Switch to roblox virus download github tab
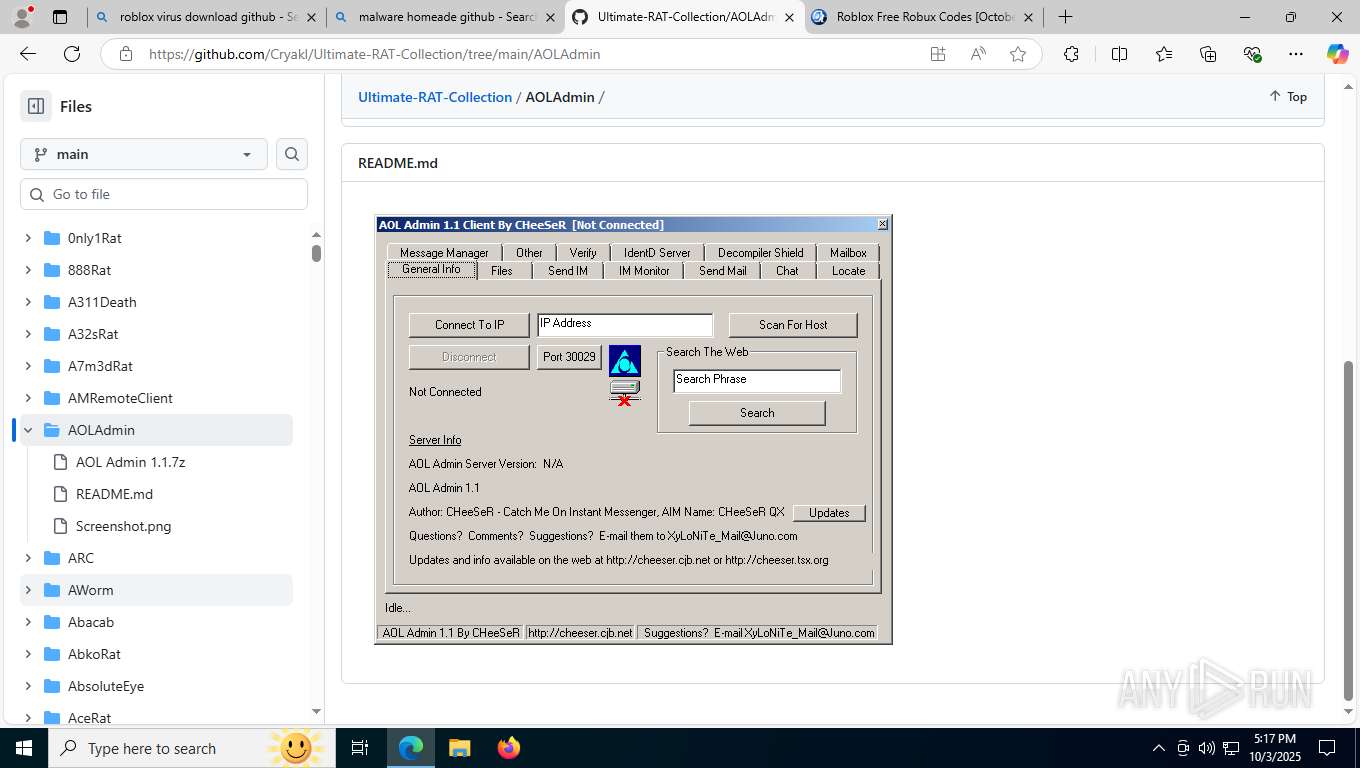1360x768 pixels. point(206,17)
